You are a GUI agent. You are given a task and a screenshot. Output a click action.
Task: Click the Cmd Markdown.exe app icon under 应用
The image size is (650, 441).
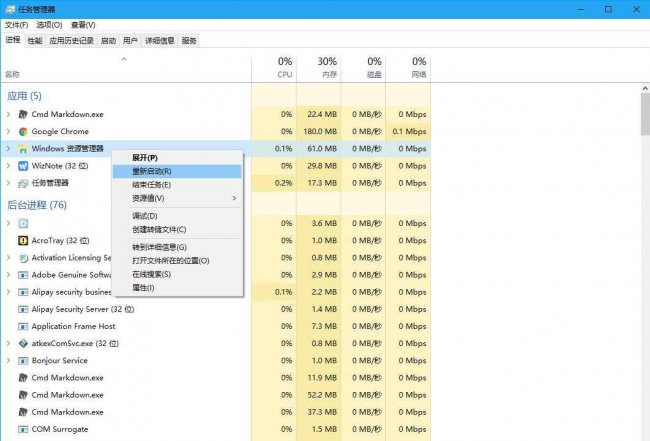(x=23, y=114)
